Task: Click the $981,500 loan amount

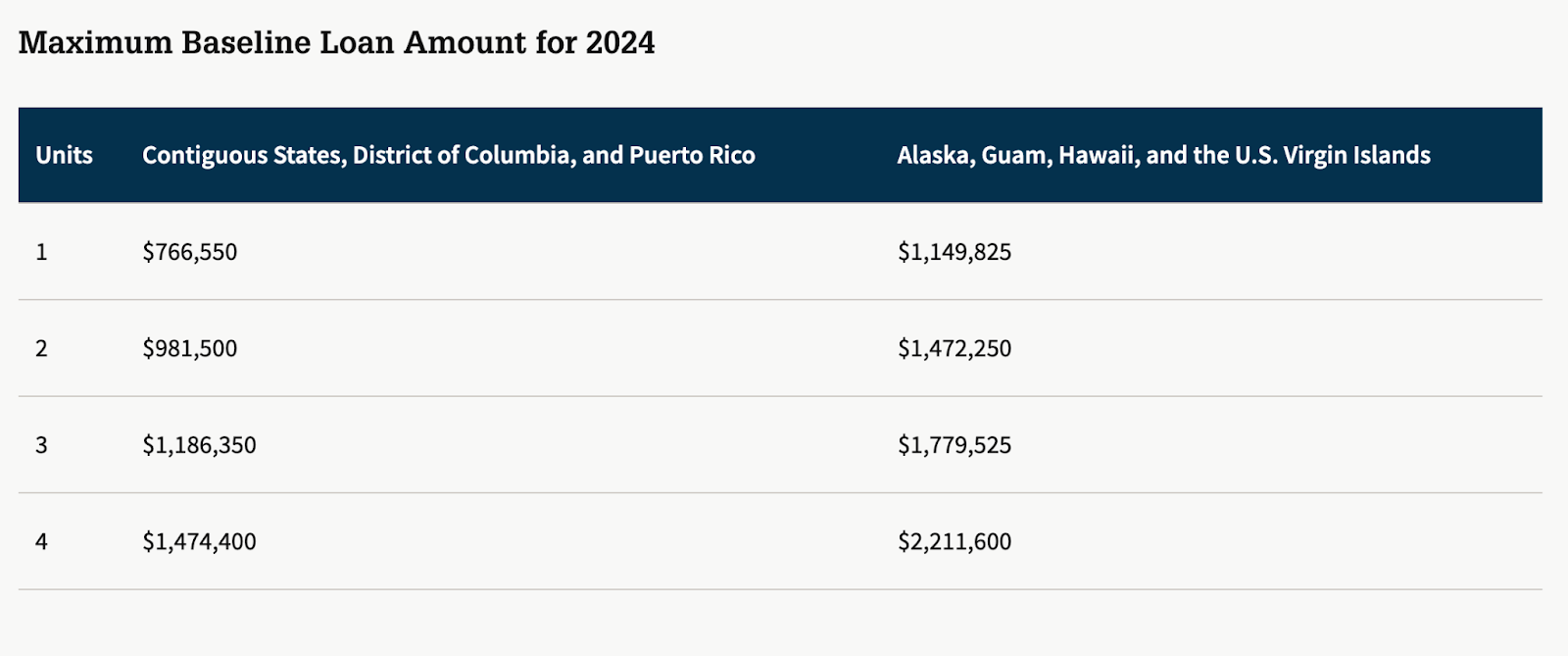Action: [x=189, y=348]
